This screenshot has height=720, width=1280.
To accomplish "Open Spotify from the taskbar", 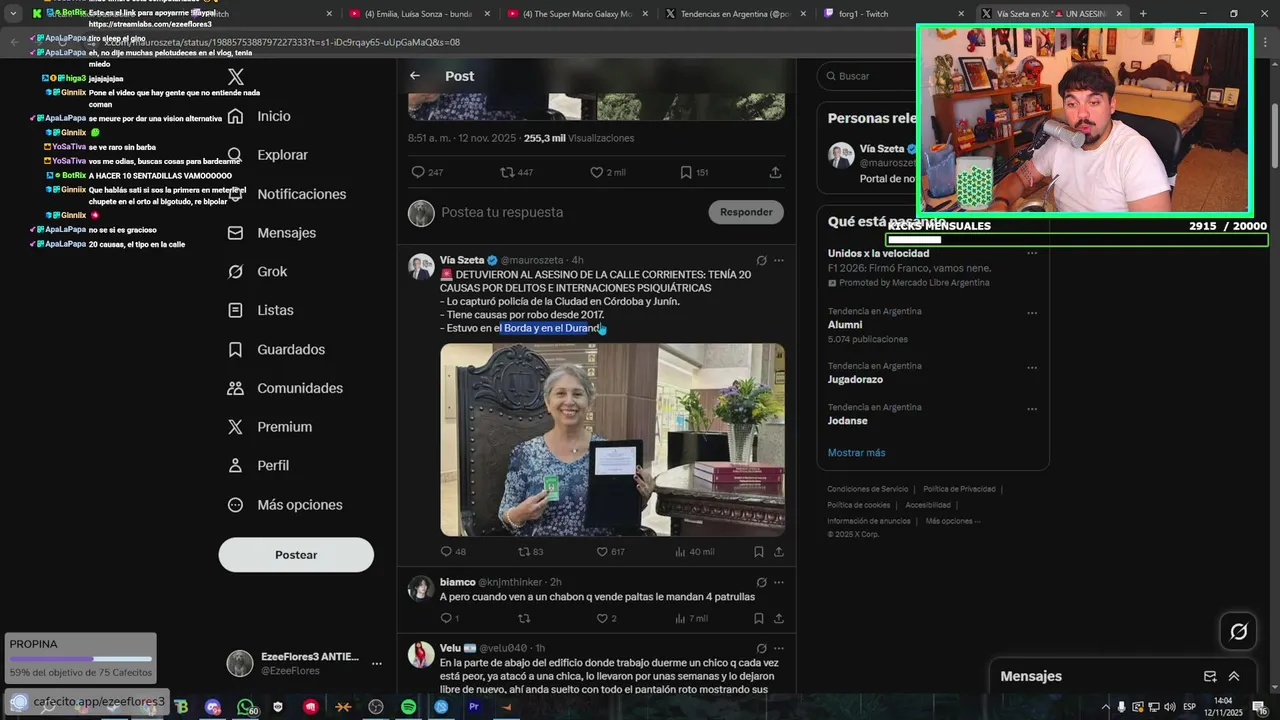I will (409, 707).
